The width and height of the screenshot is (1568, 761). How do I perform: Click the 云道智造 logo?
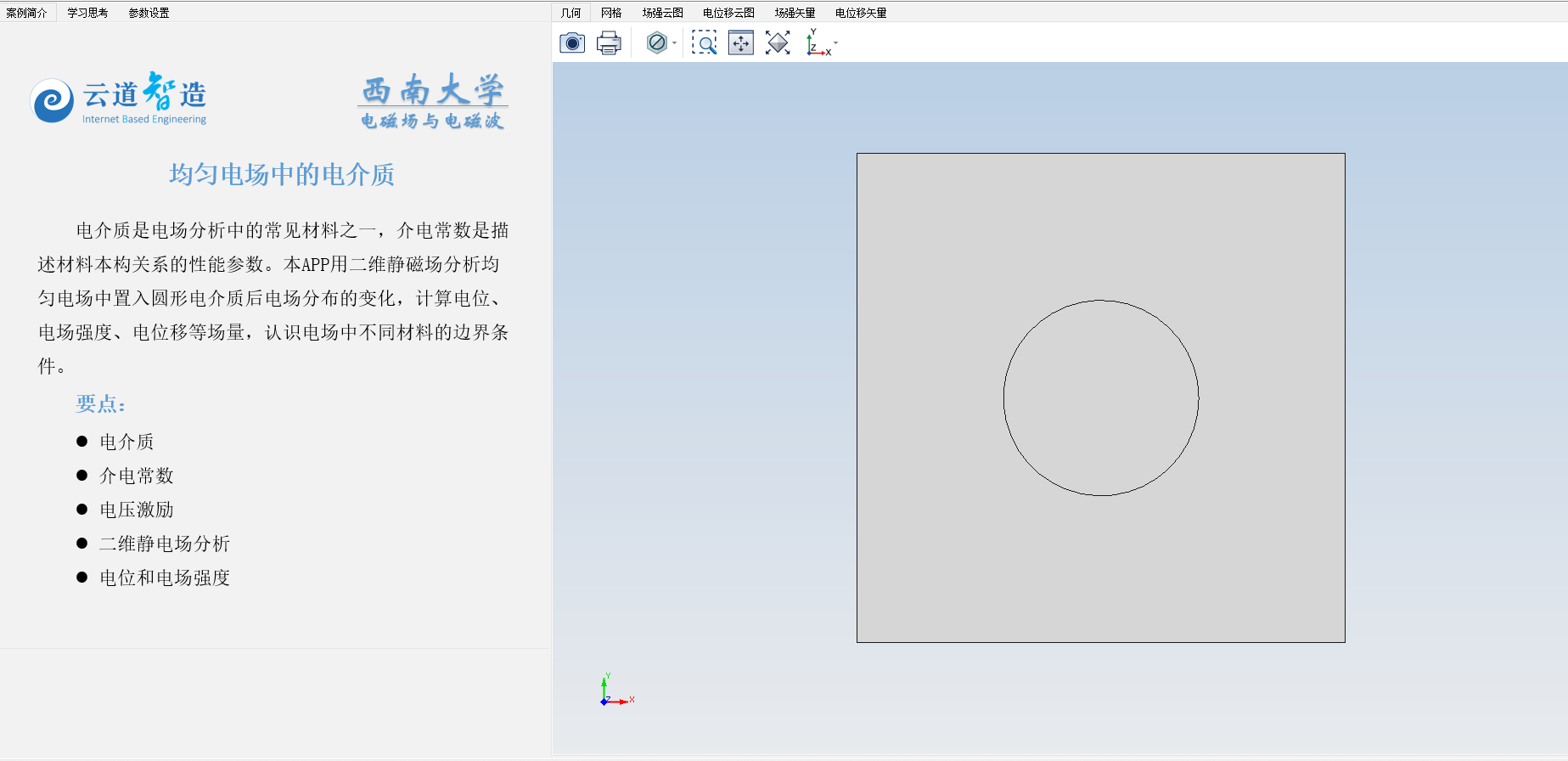119,99
